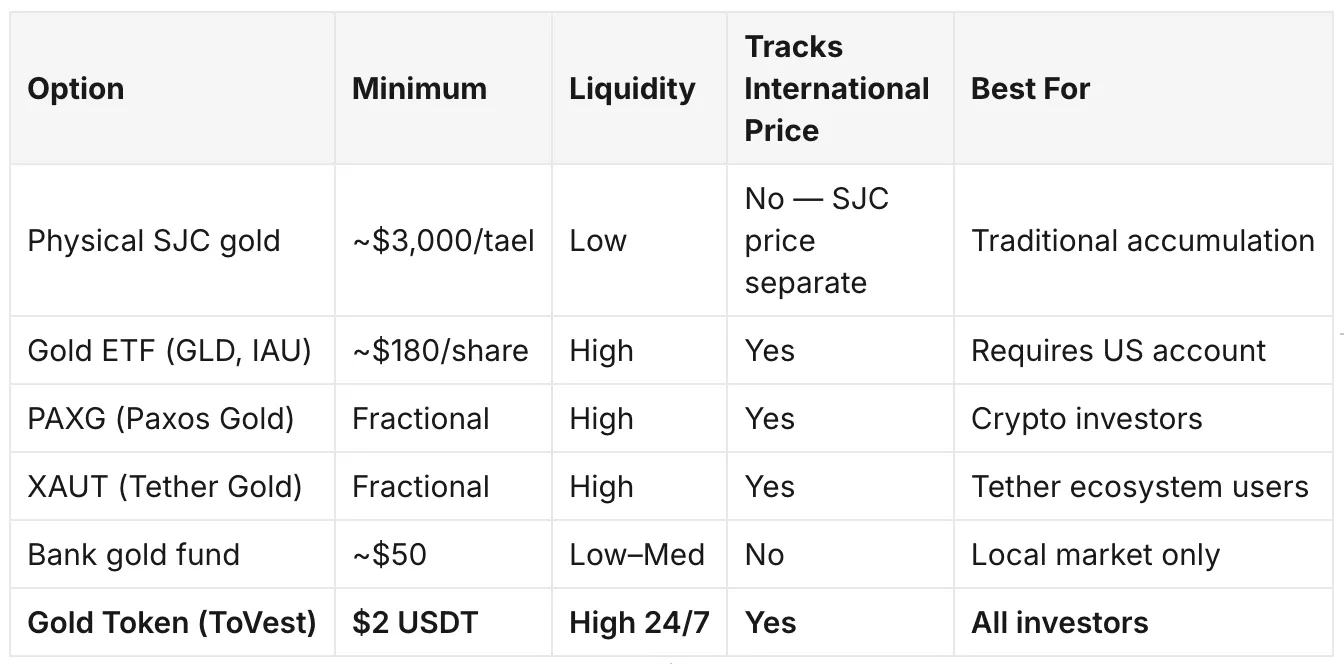The image size is (1344, 664).
Task: Select the XAUT (Tether Gold) cell
Action: click(x=165, y=487)
